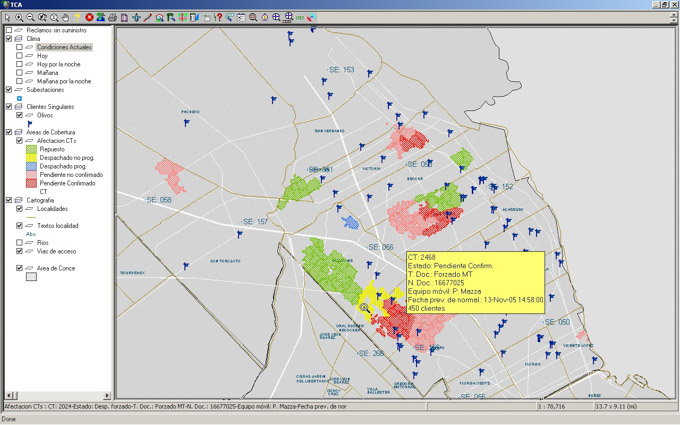Enable the Reclamos sin suministro layer checkbox

pyautogui.click(x=9, y=31)
